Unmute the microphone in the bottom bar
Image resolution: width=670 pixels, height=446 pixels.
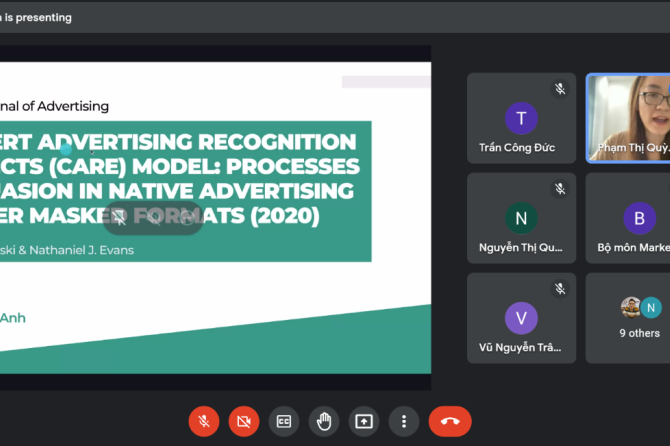pyautogui.click(x=204, y=421)
